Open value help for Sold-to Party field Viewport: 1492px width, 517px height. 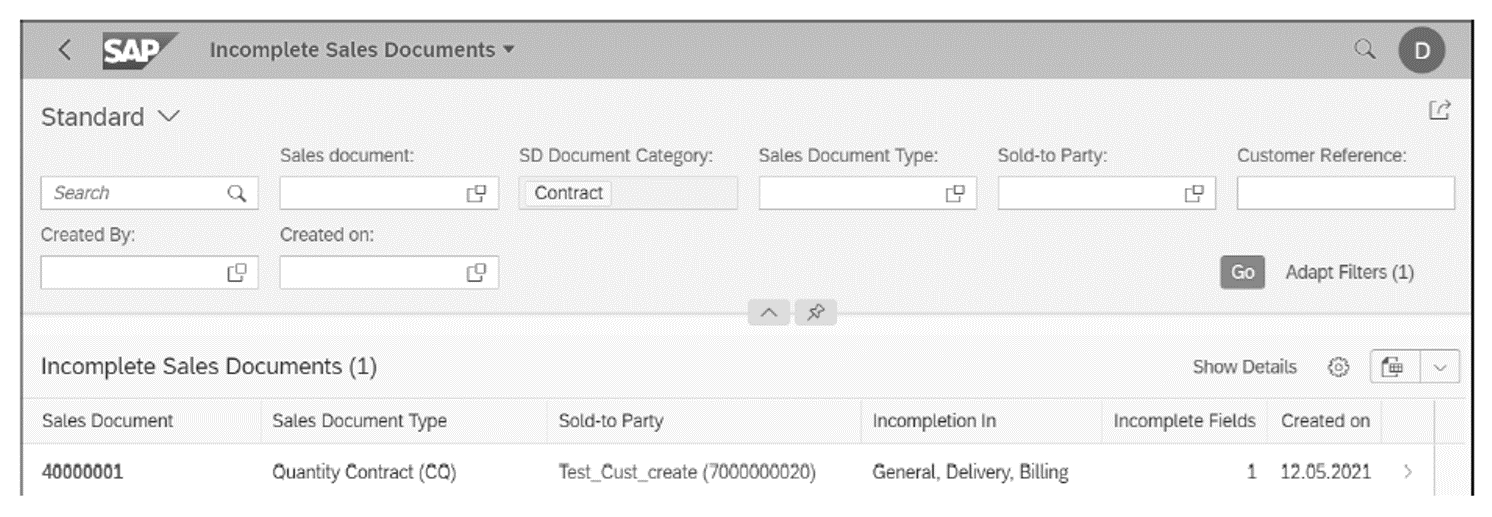[1194, 193]
